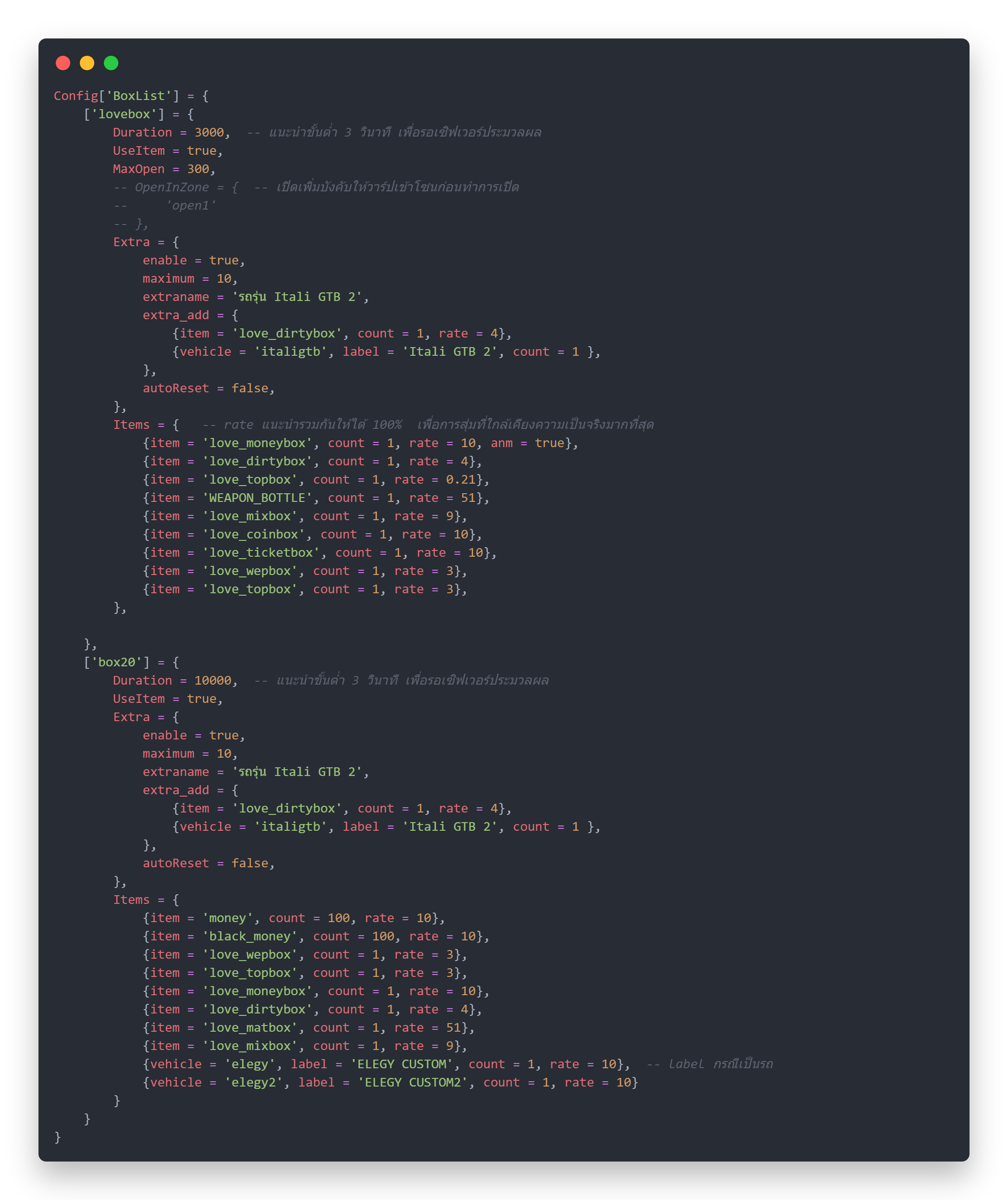This screenshot has width=1008, height=1200.
Task: Select the 'love_coinbox' item string
Action: tap(253, 535)
